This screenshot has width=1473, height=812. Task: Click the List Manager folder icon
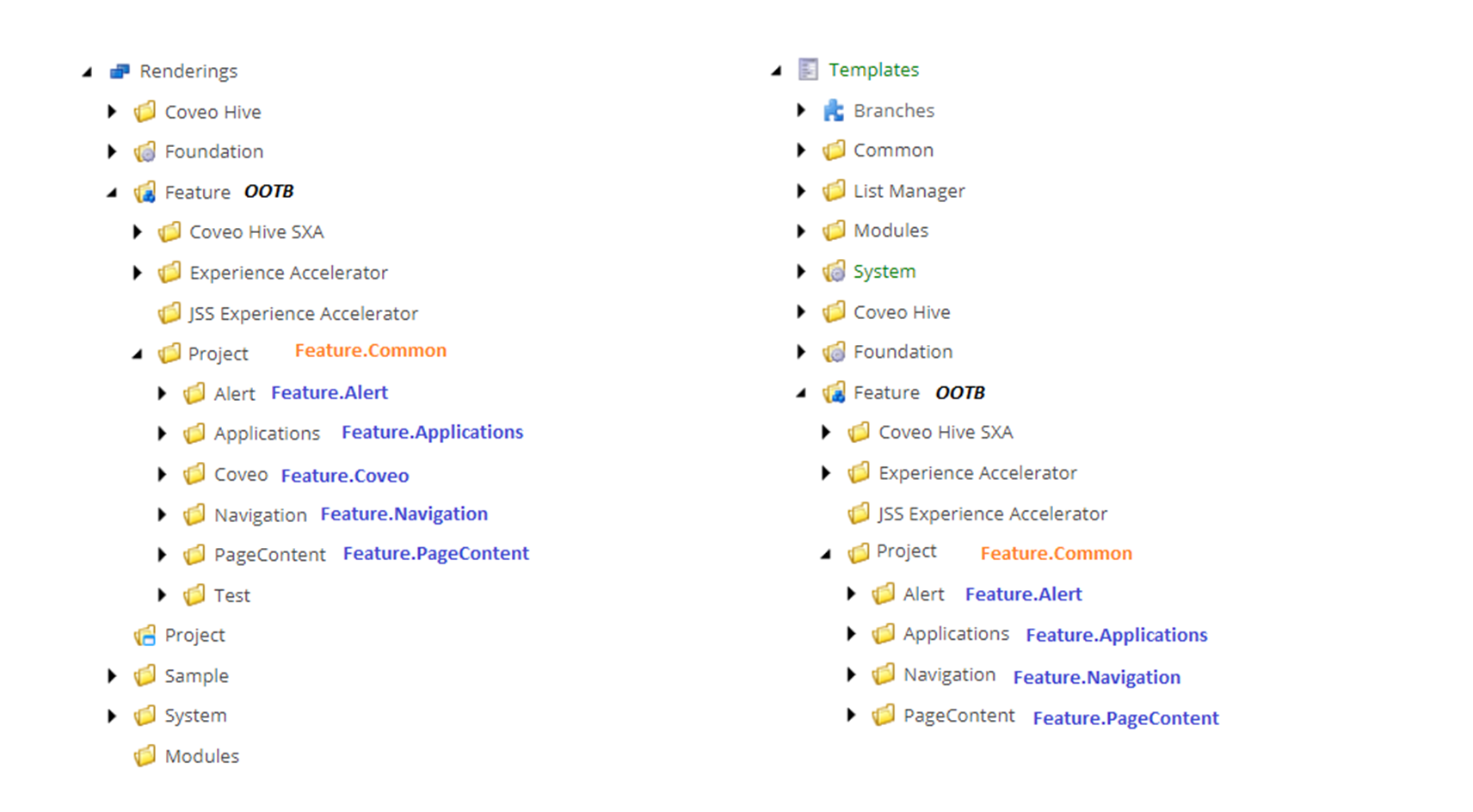pos(833,190)
